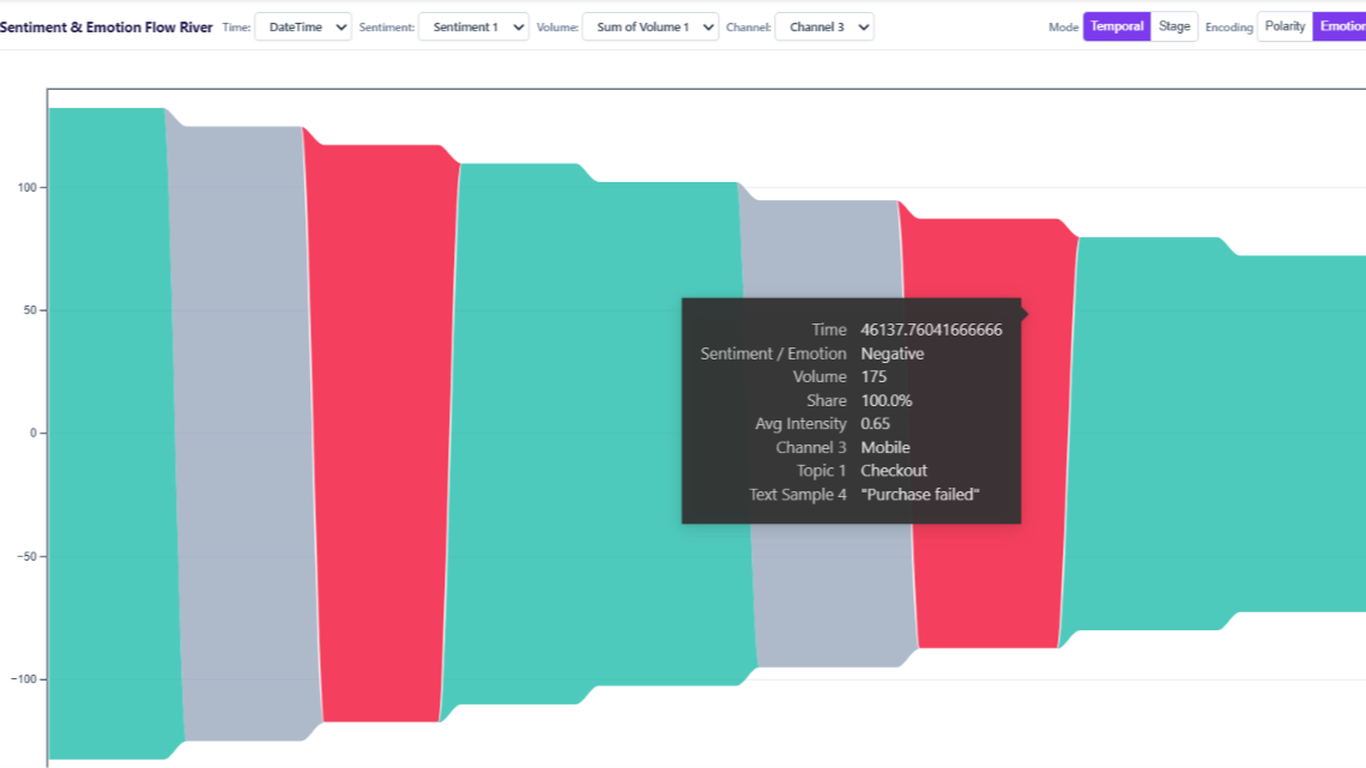Expand the Volume dropdown Sum of Volume 1
Image resolution: width=1366 pixels, height=768 pixels.
pyautogui.click(x=650, y=27)
